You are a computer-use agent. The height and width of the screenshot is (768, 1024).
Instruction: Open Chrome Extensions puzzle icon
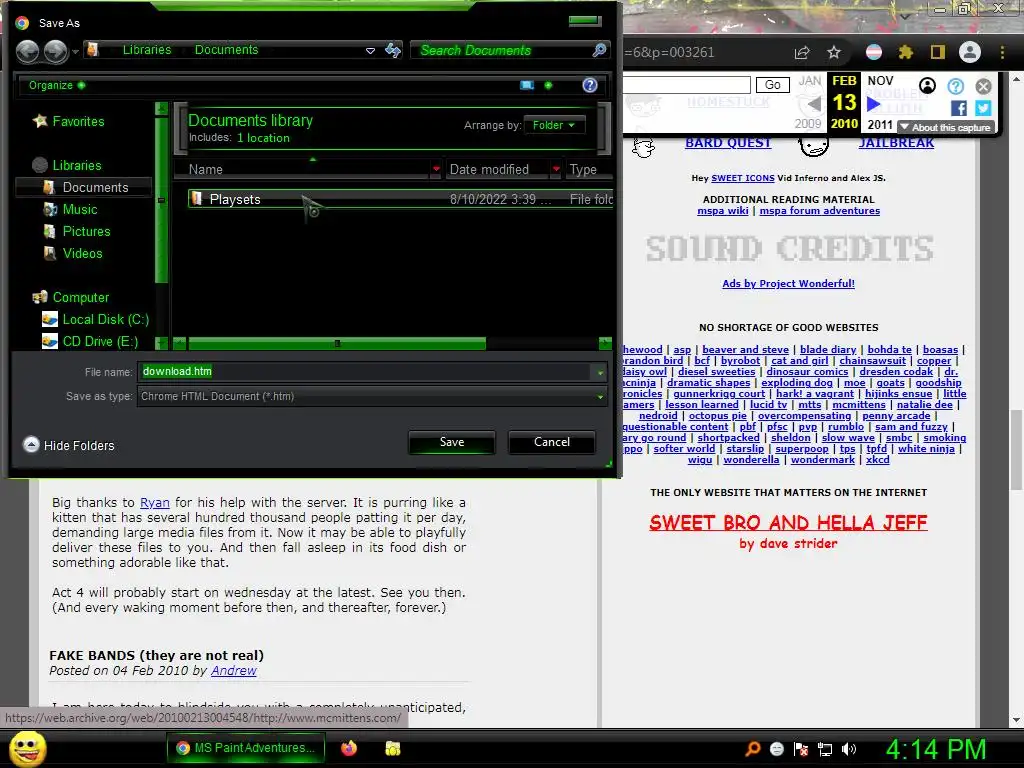pyautogui.click(x=905, y=52)
